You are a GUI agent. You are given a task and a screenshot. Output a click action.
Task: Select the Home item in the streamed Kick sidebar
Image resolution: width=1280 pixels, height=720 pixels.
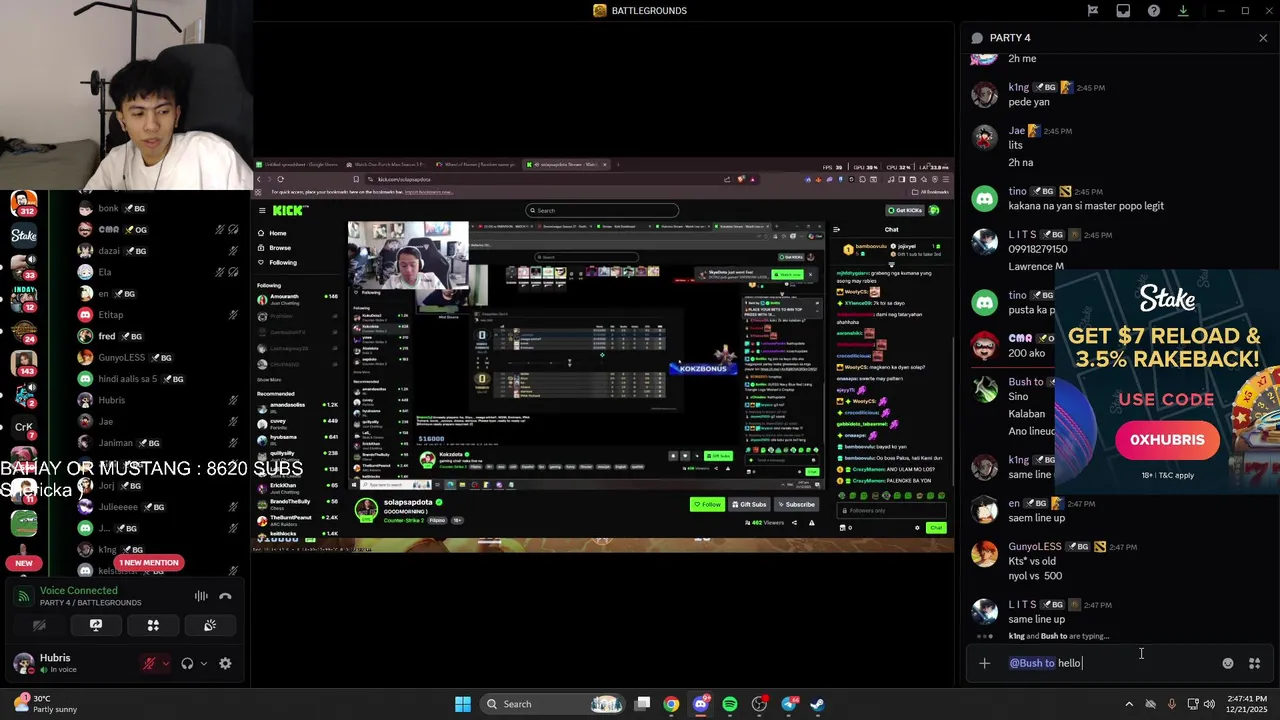coord(278,233)
